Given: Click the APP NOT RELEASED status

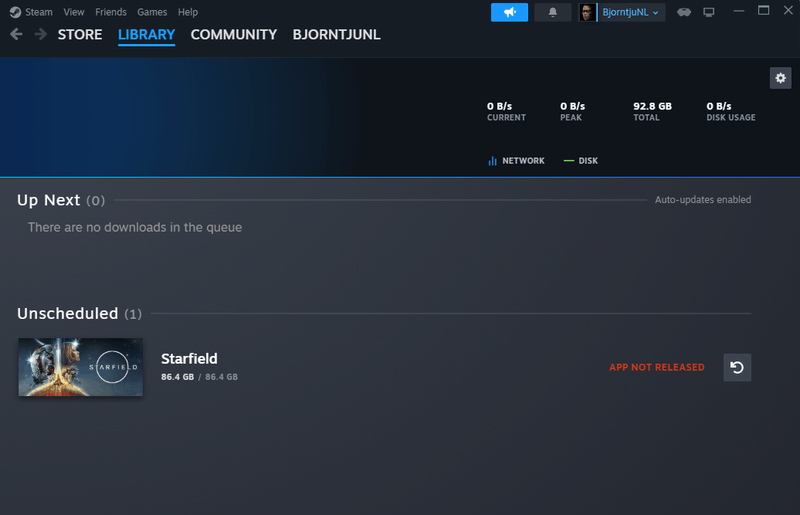Looking at the screenshot, I should [657, 367].
